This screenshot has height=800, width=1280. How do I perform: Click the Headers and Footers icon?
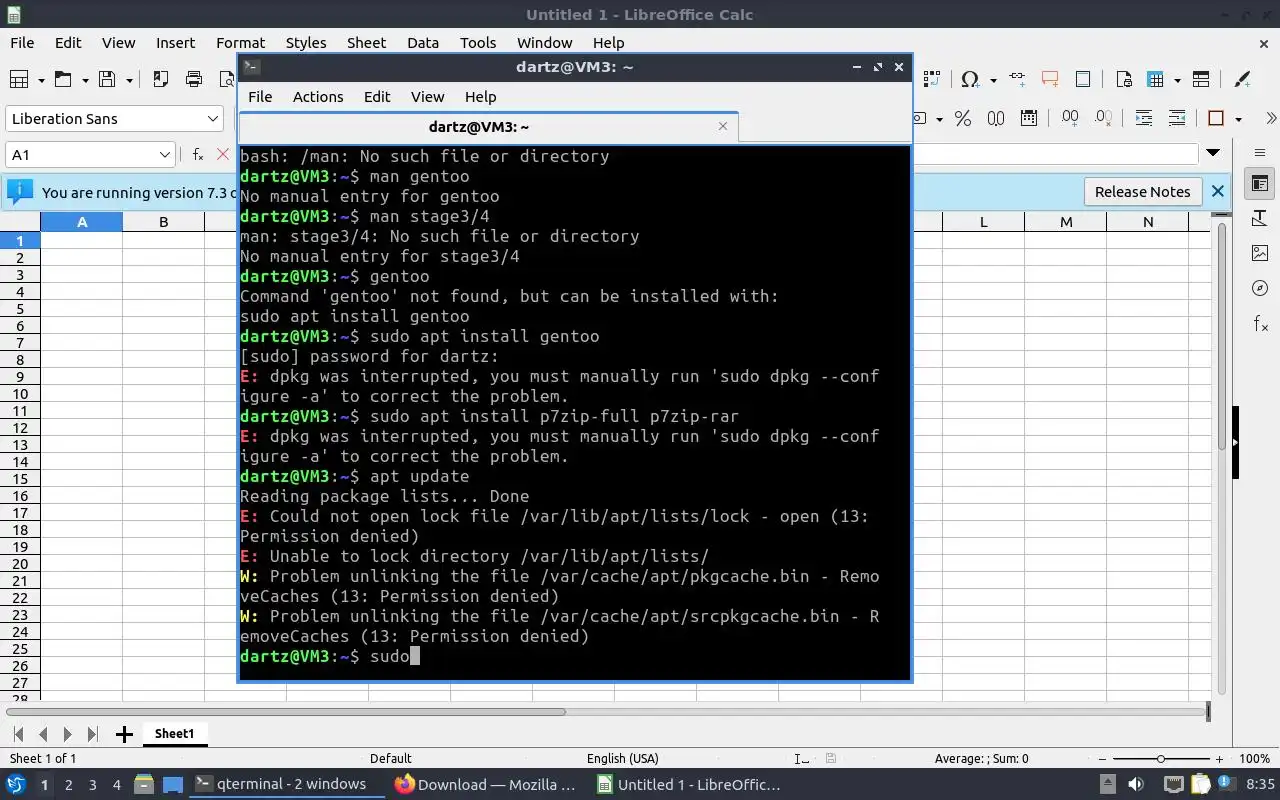coord(1083,79)
